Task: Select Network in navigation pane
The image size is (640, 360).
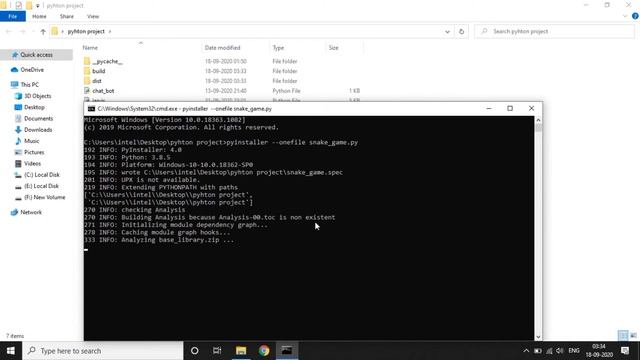Action: click(31, 212)
